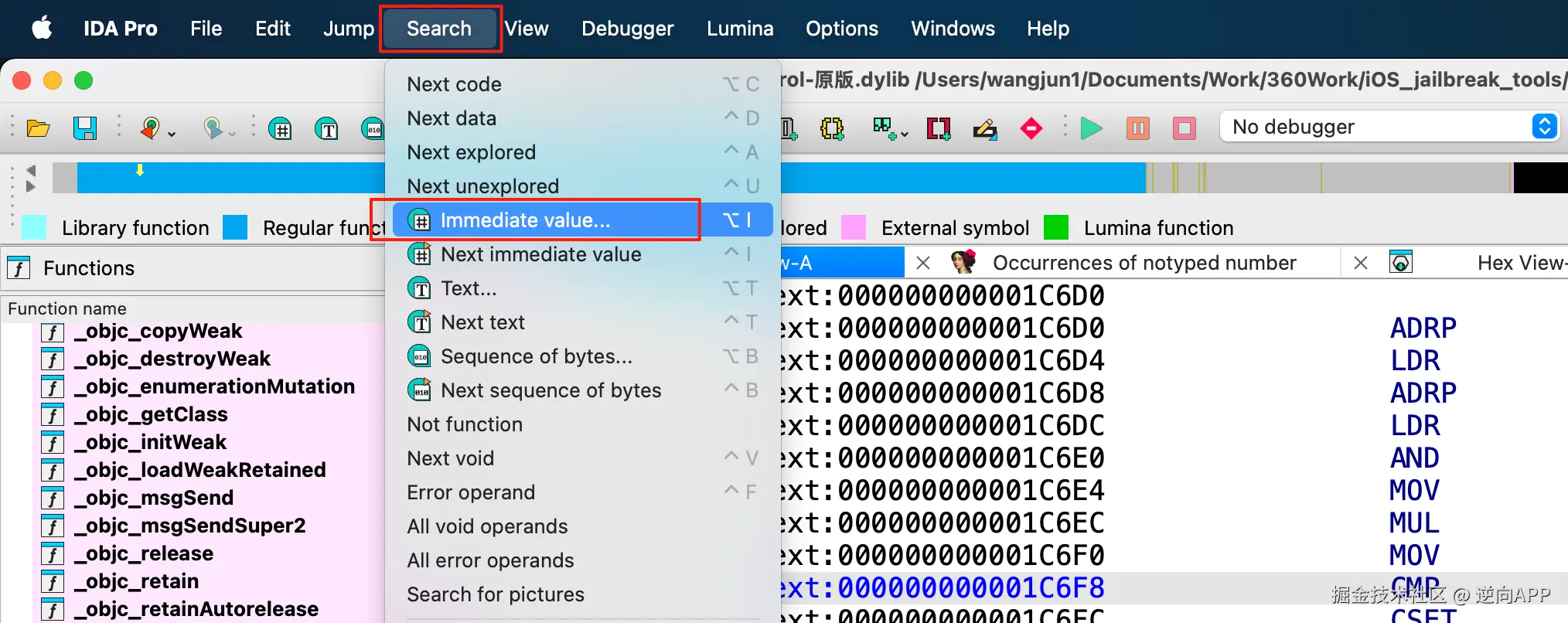The width and height of the screenshot is (1568, 623).
Task: Switch to Occurrences of notyped number tab
Action: pyautogui.click(x=1144, y=263)
